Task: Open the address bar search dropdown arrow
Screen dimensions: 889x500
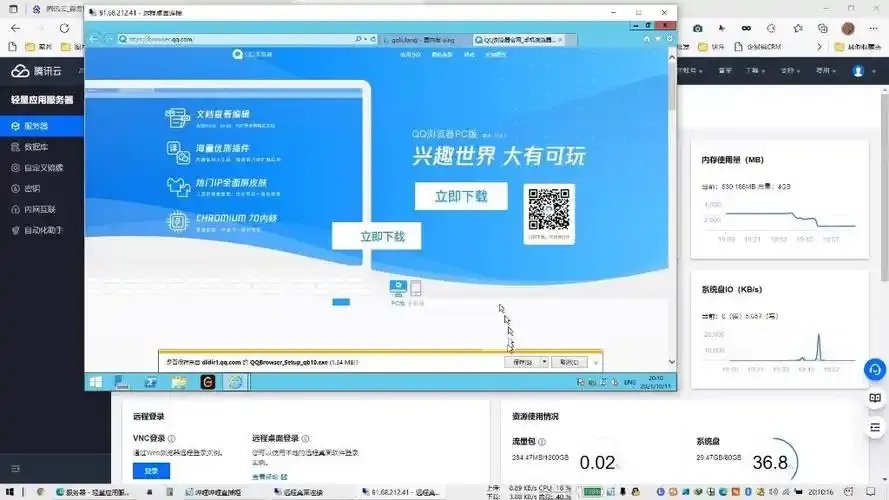Action: [x=366, y=39]
